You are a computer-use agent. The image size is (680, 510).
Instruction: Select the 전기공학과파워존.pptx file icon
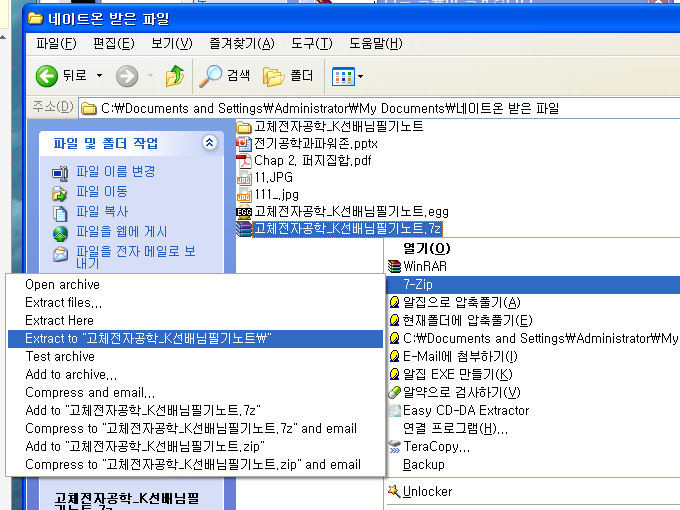(x=244, y=144)
